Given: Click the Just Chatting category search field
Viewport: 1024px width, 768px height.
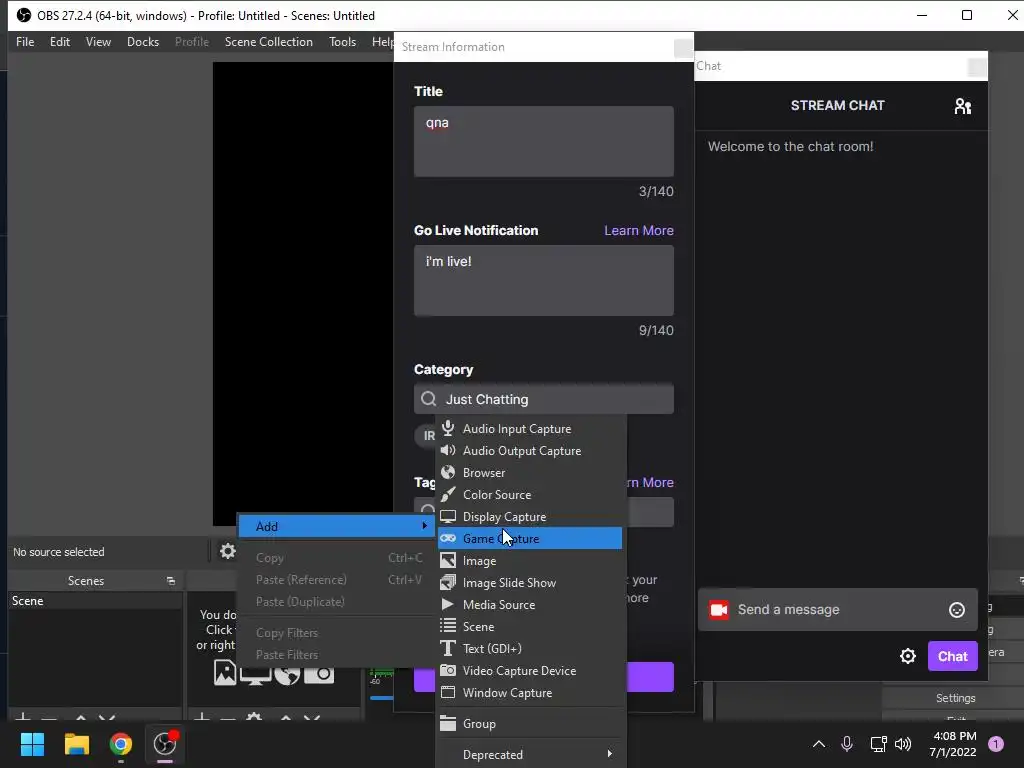Looking at the screenshot, I should 543,398.
